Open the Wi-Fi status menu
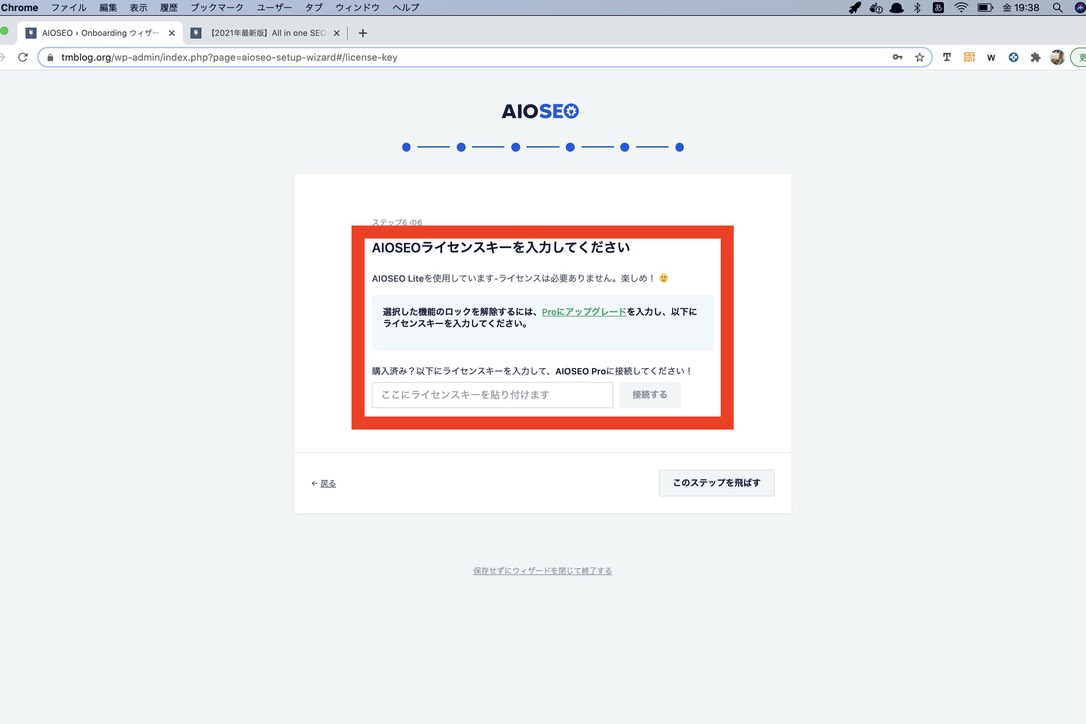The height and width of the screenshot is (724, 1086). (961, 8)
